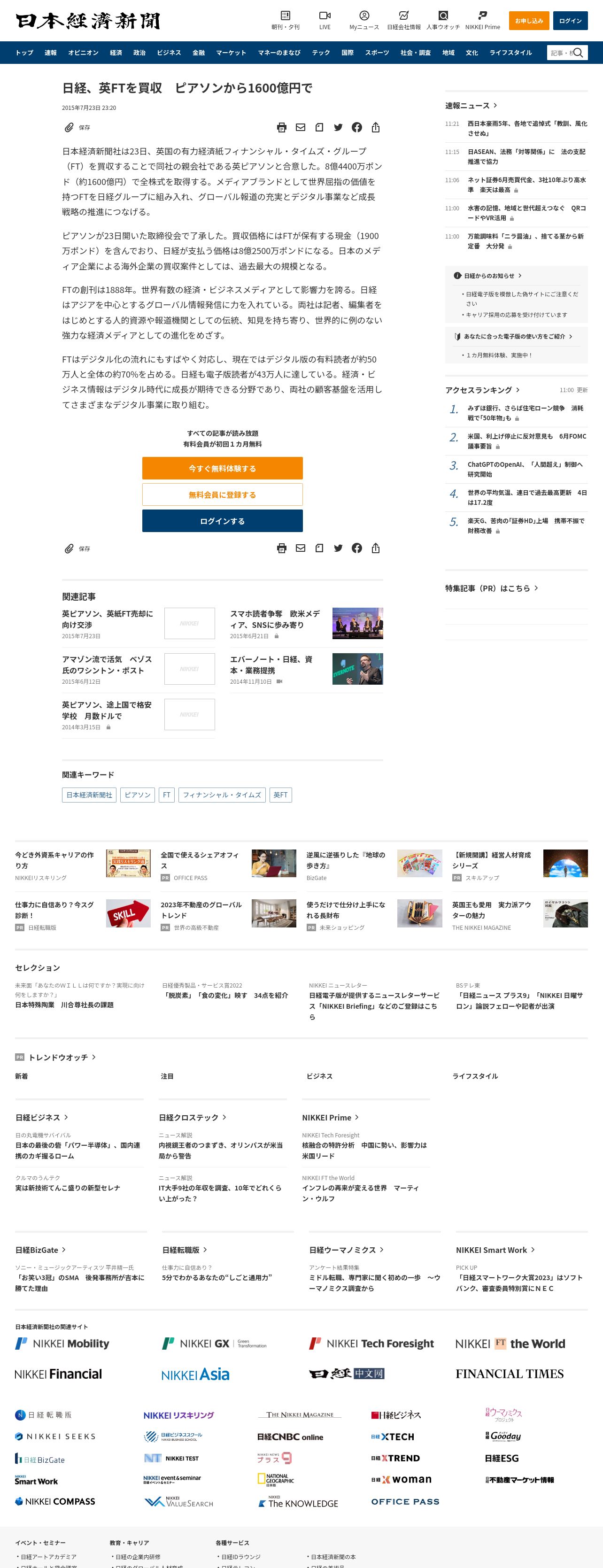Click the header ログイン button
The height and width of the screenshot is (1568, 603).
tap(570, 21)
